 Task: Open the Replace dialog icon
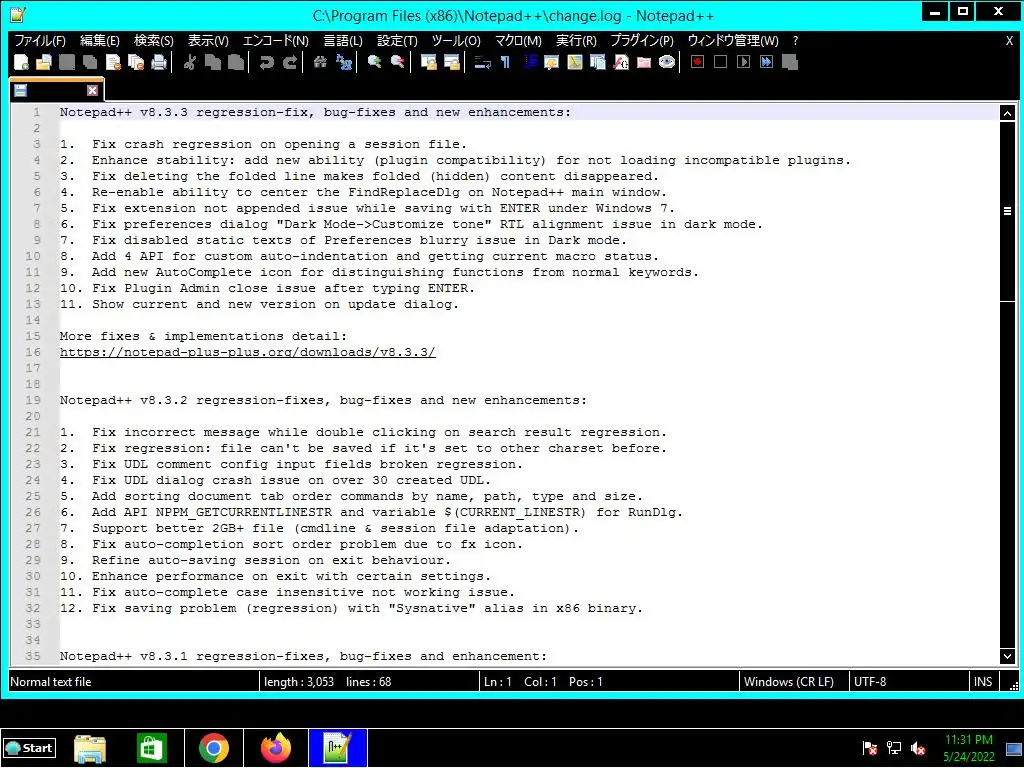(344, 62)
